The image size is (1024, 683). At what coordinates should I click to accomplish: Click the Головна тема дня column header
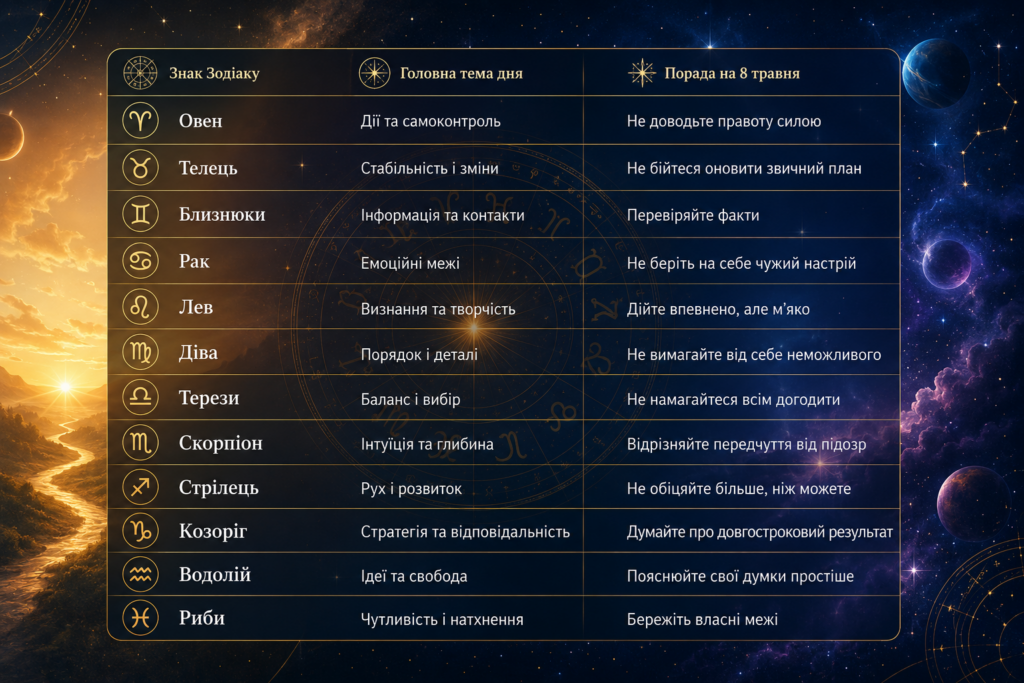click(x=461, y=73)
